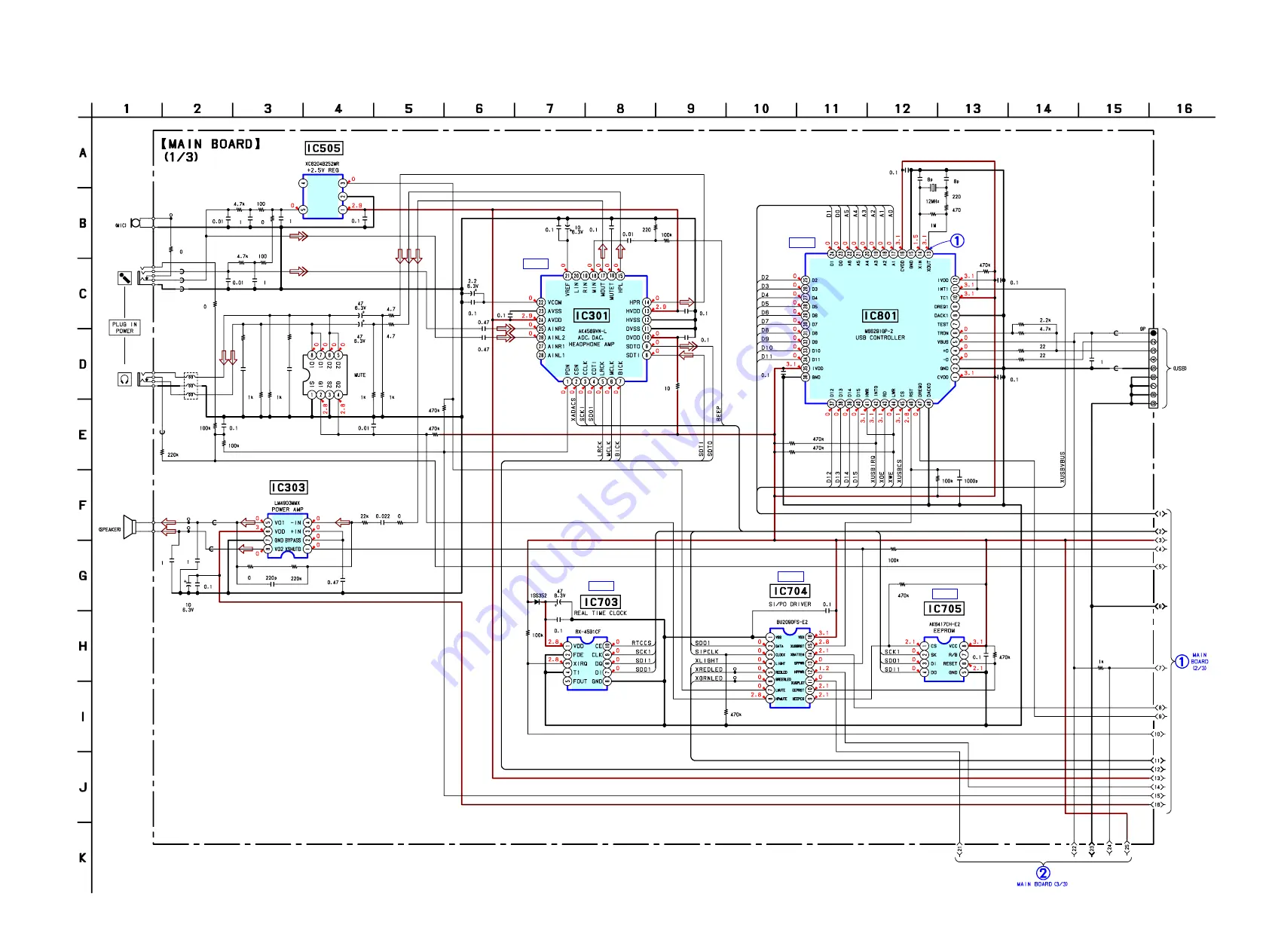Click the XLIGHT signal label
Image resolution: width=1266 pixels, height=952 pixels.
pyautogui.click(x=707, y=661)
